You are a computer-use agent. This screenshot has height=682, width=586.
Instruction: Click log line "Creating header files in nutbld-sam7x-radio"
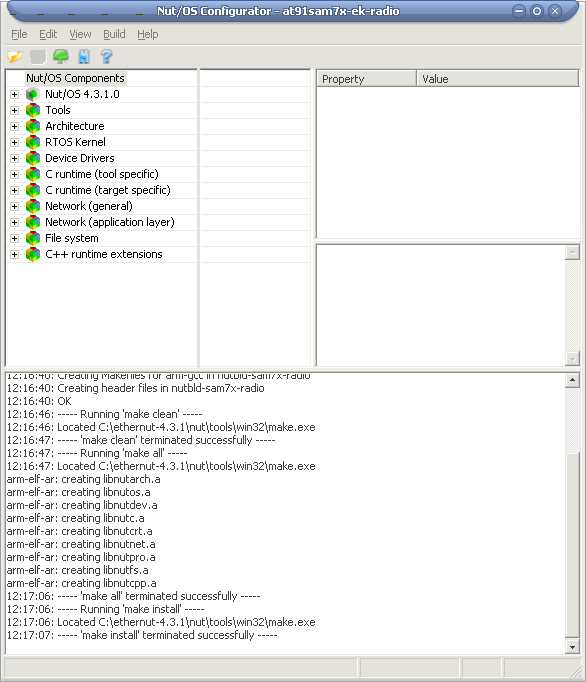[136, 388]
